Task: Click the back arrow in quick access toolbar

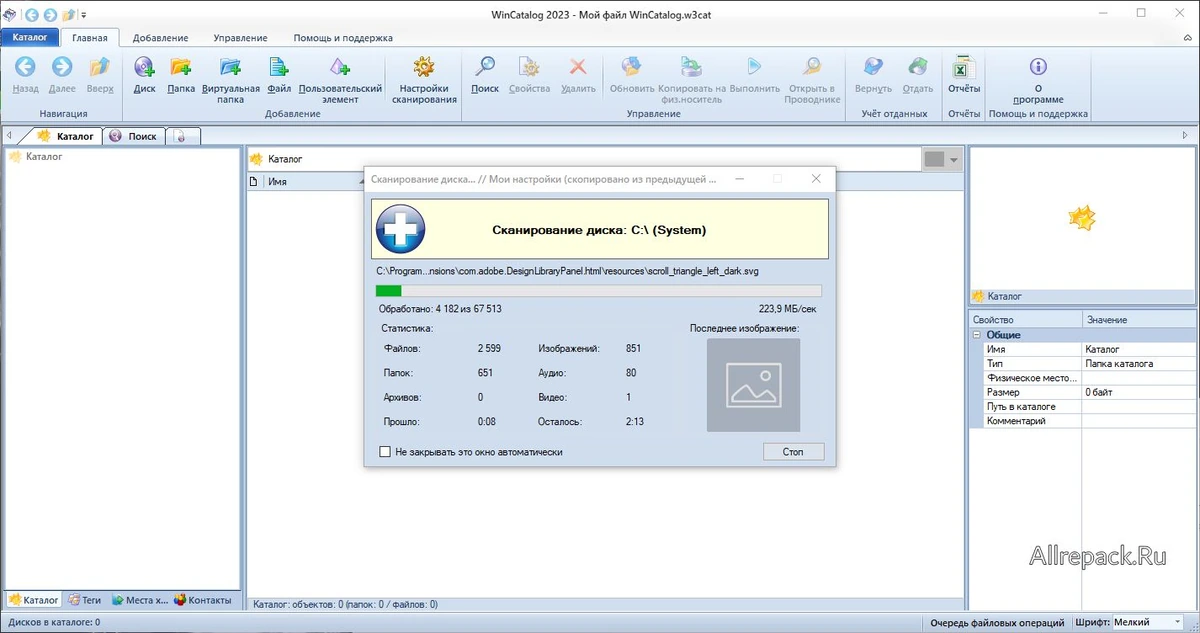Action: pos(32,14)
